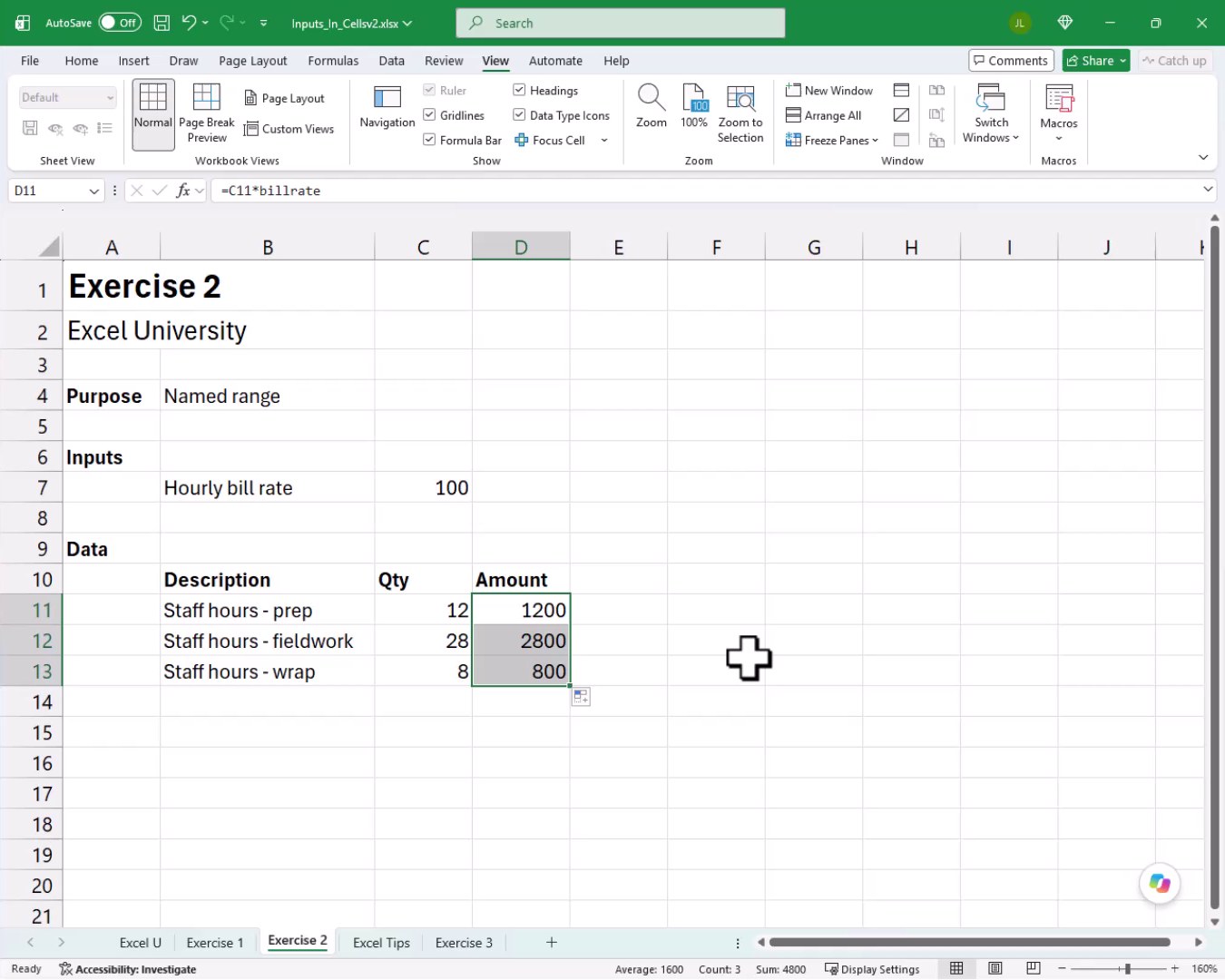1225x980 pixels.
Task: Click the Save icon in title bar
Action: click(162, 23)
